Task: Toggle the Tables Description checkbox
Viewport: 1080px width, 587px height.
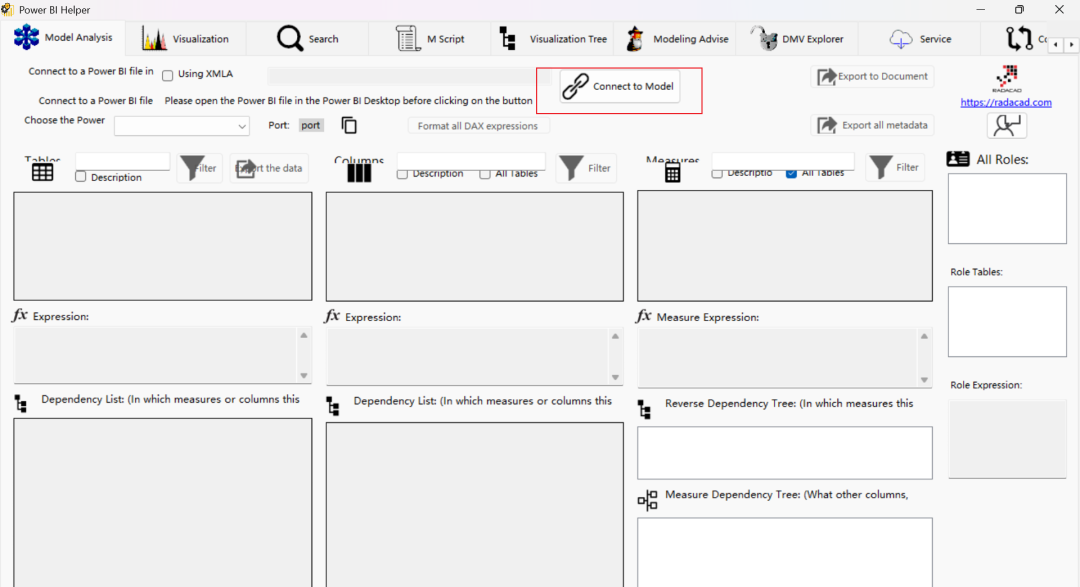Action: pyautogui.click(x=81, y=177)
